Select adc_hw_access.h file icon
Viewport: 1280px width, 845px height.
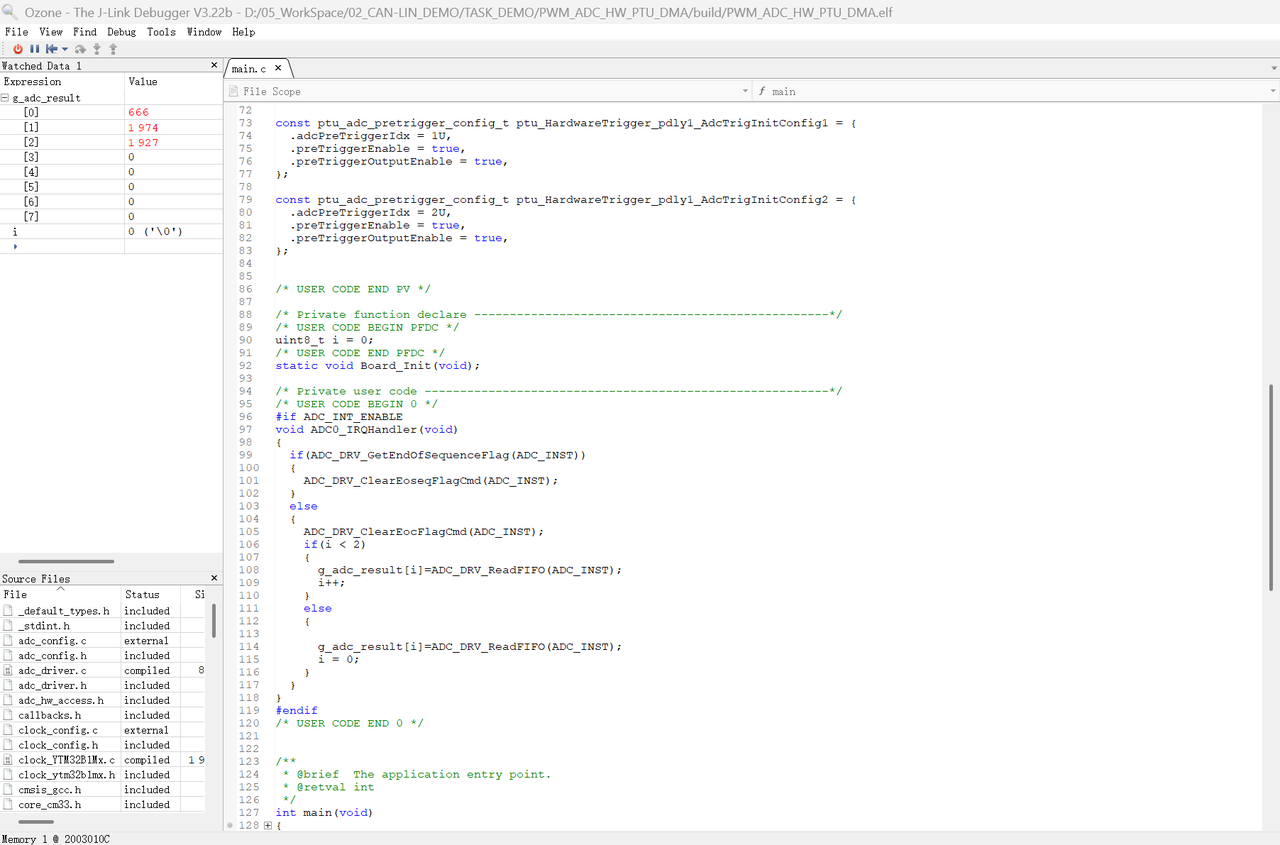pyautogui.click(x=8, y=701)
